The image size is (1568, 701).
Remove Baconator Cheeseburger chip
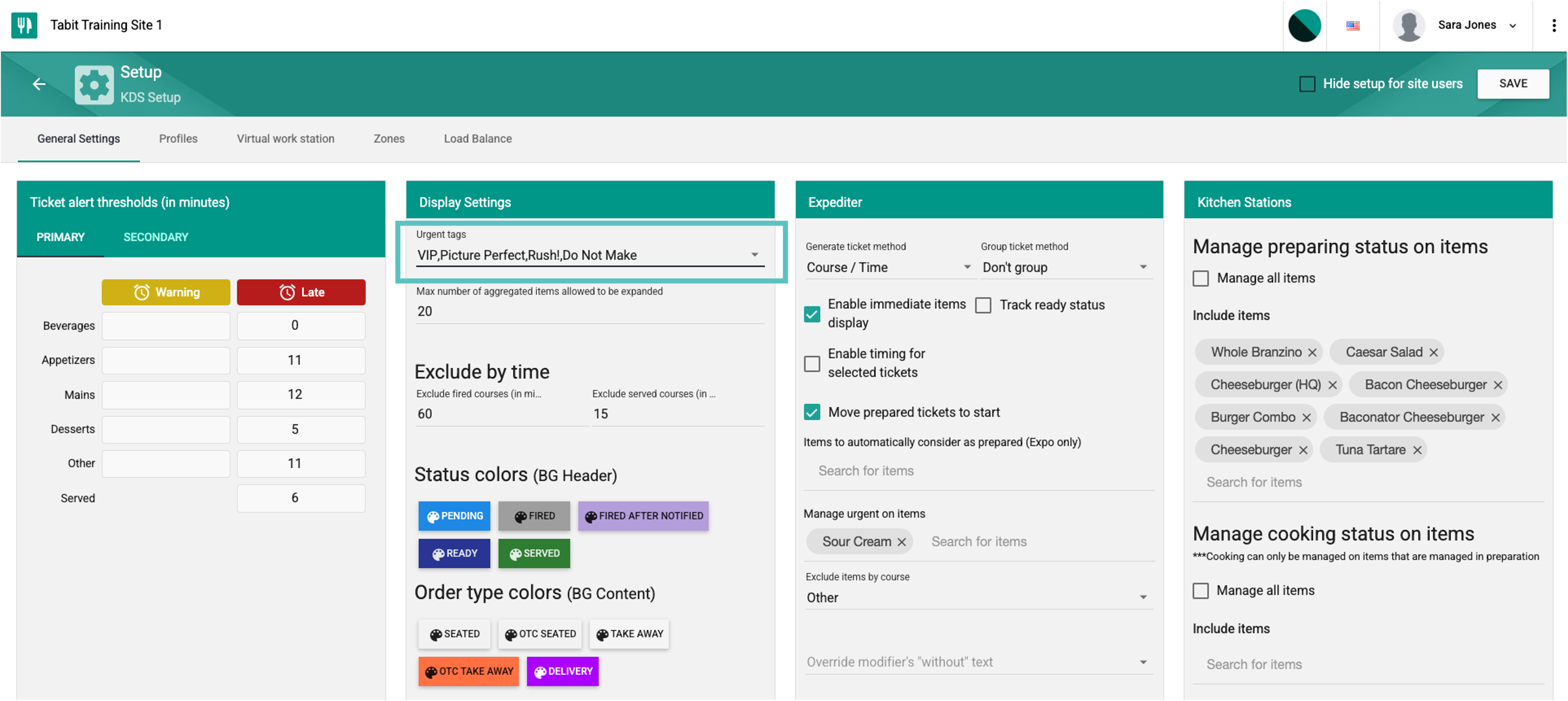pyautogui.click(x=1495, y=417)
